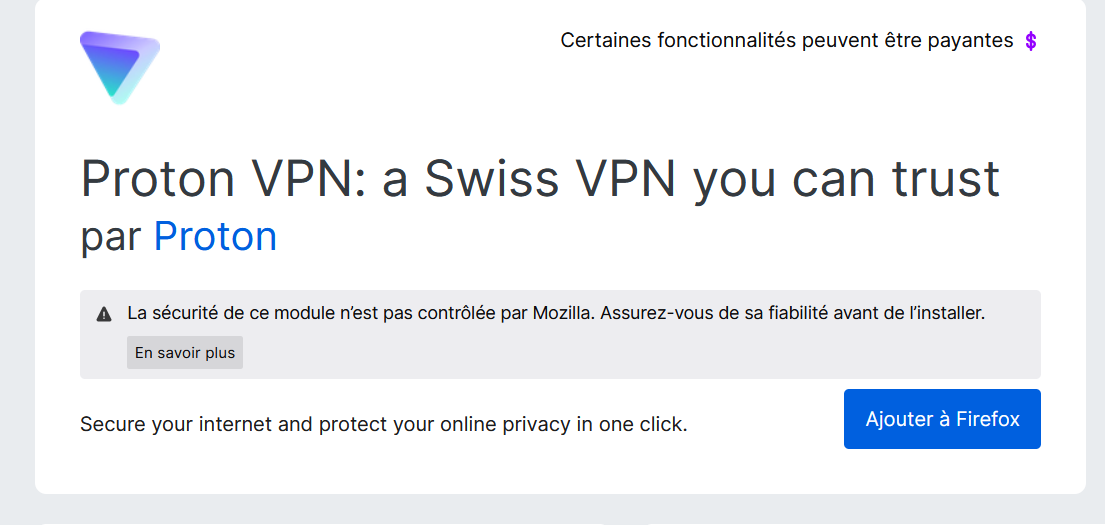1105x525 pixels.
Task: Click the word 'par' before the author
Action: click(111, 240)
